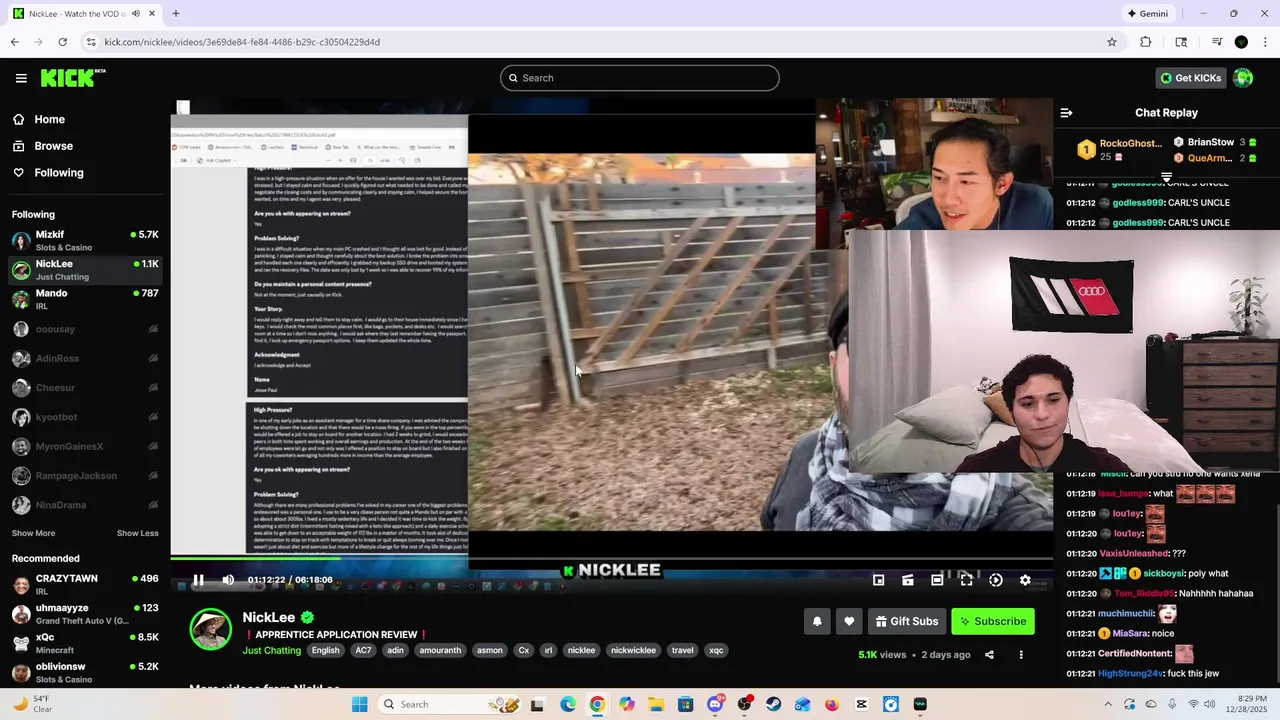The height and width of the screenshot is (720, 1280).
Task: Open xQC recommended channel
Action: (85, 643)
